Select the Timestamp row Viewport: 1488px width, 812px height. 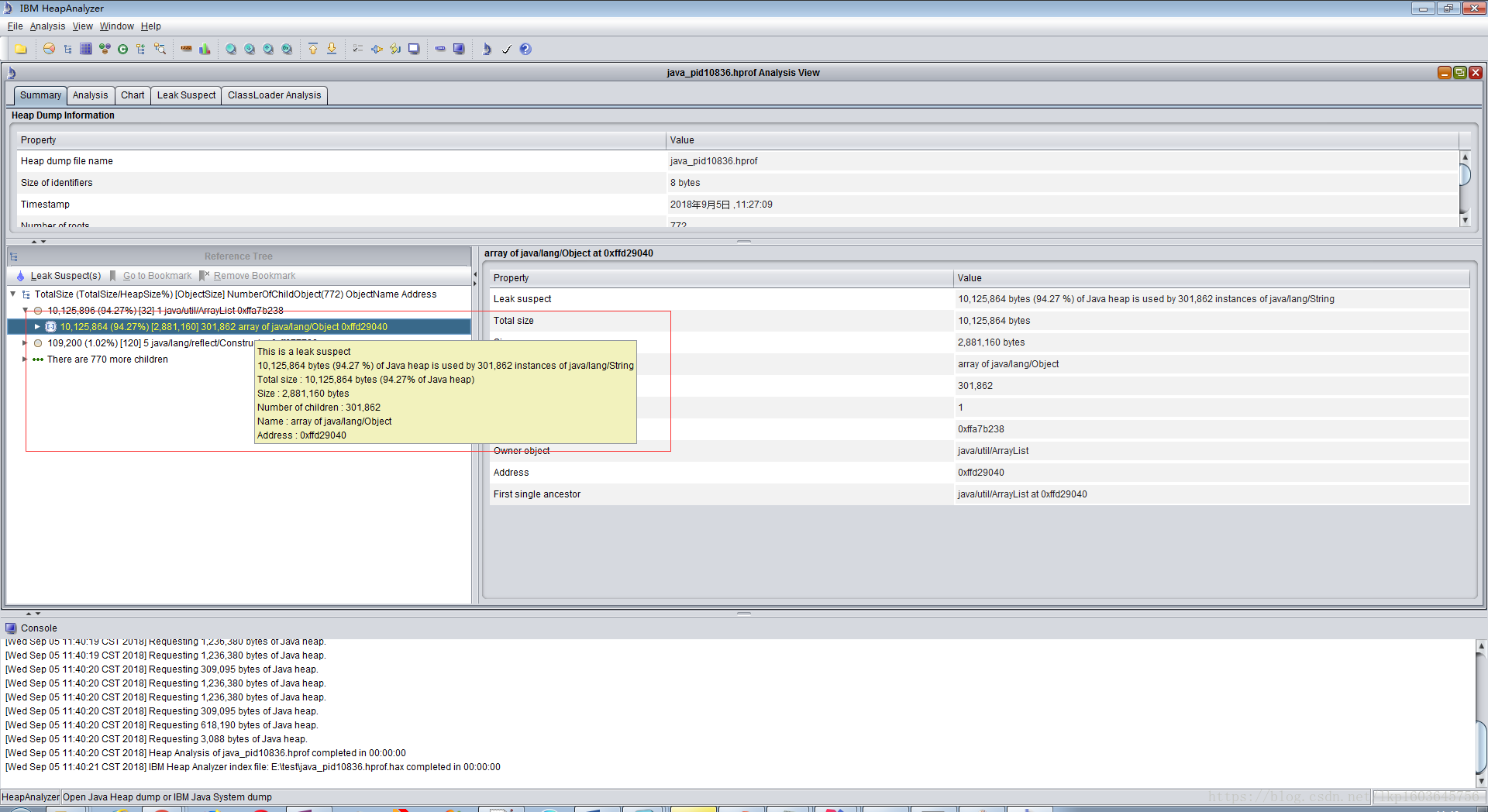point(738,205)
